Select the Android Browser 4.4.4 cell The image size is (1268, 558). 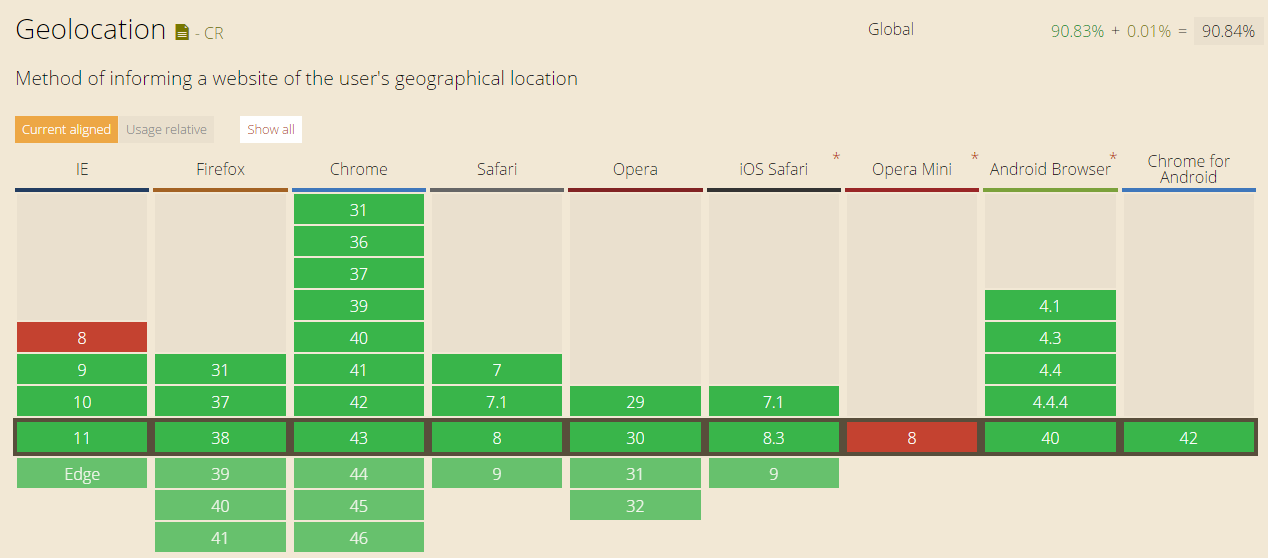pyautogui.click(x=1050, y=402)
